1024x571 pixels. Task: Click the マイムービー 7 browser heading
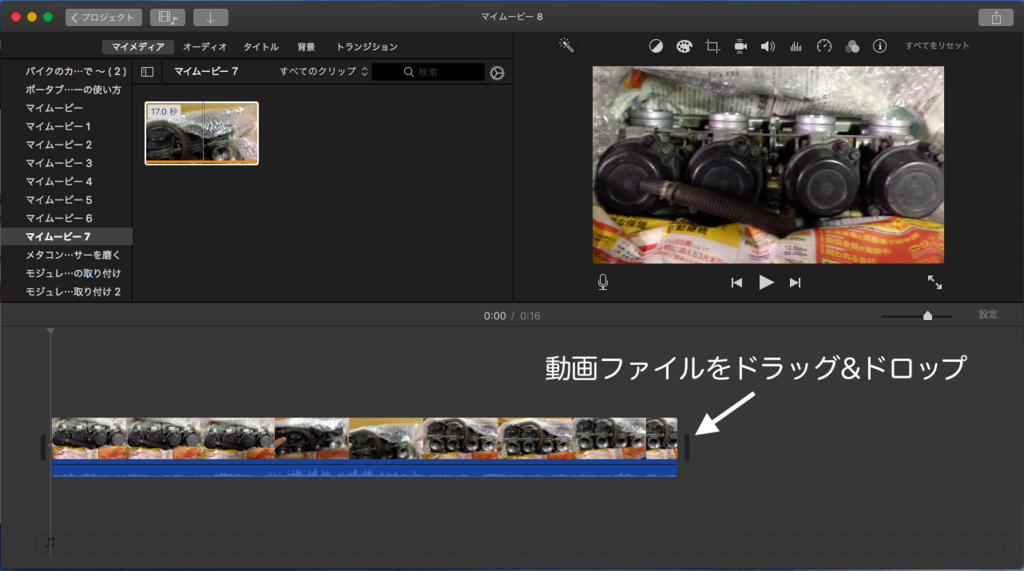point(206,71)
